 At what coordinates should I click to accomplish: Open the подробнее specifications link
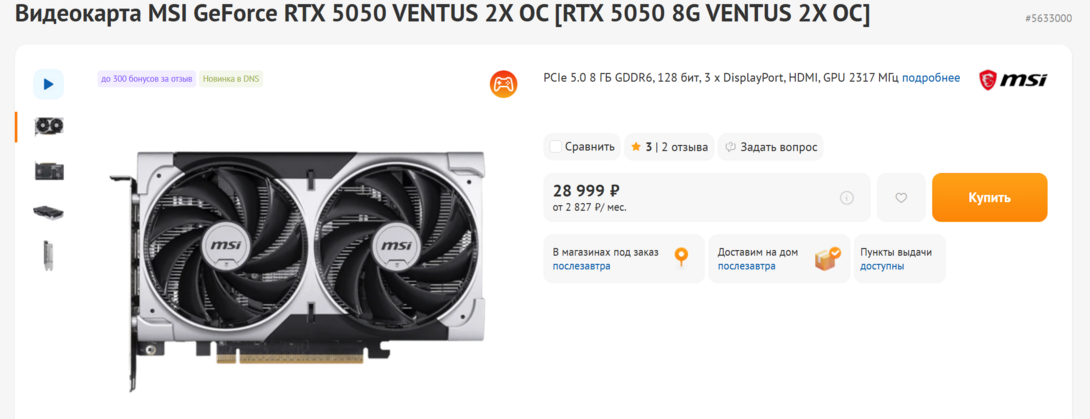[x=931, y=78]
